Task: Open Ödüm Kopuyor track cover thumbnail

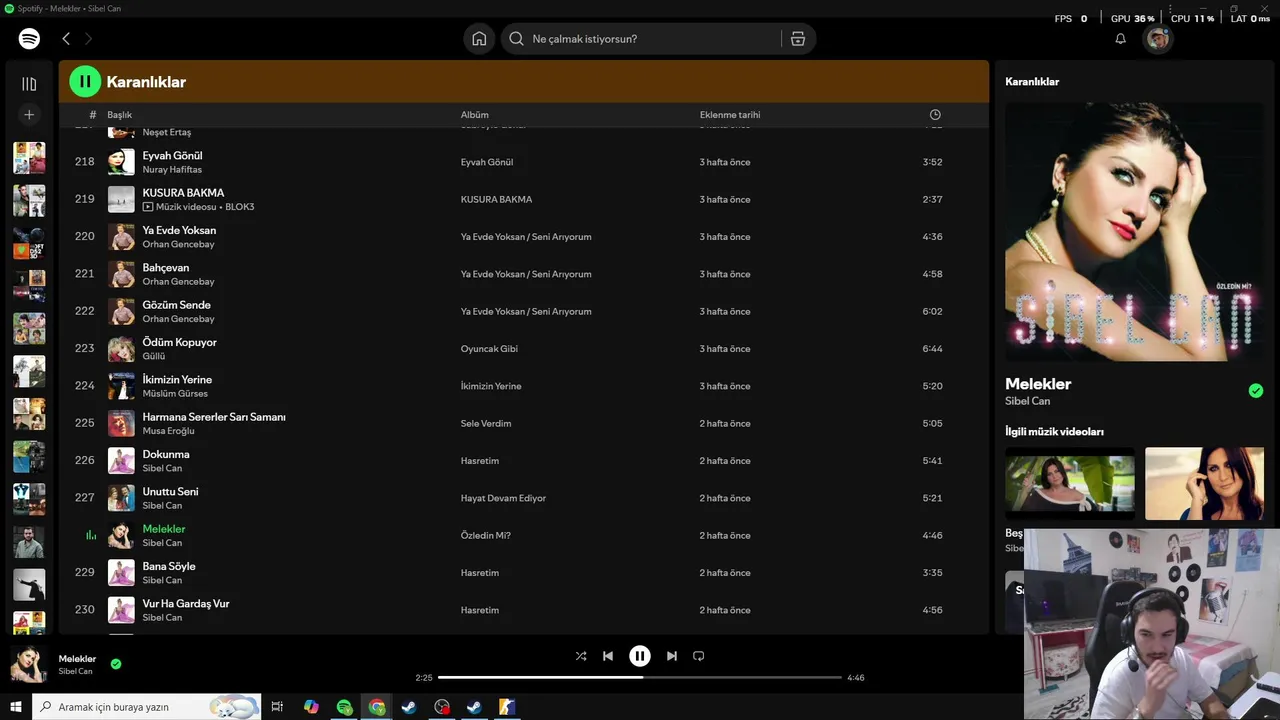Action: coord(121,349)
